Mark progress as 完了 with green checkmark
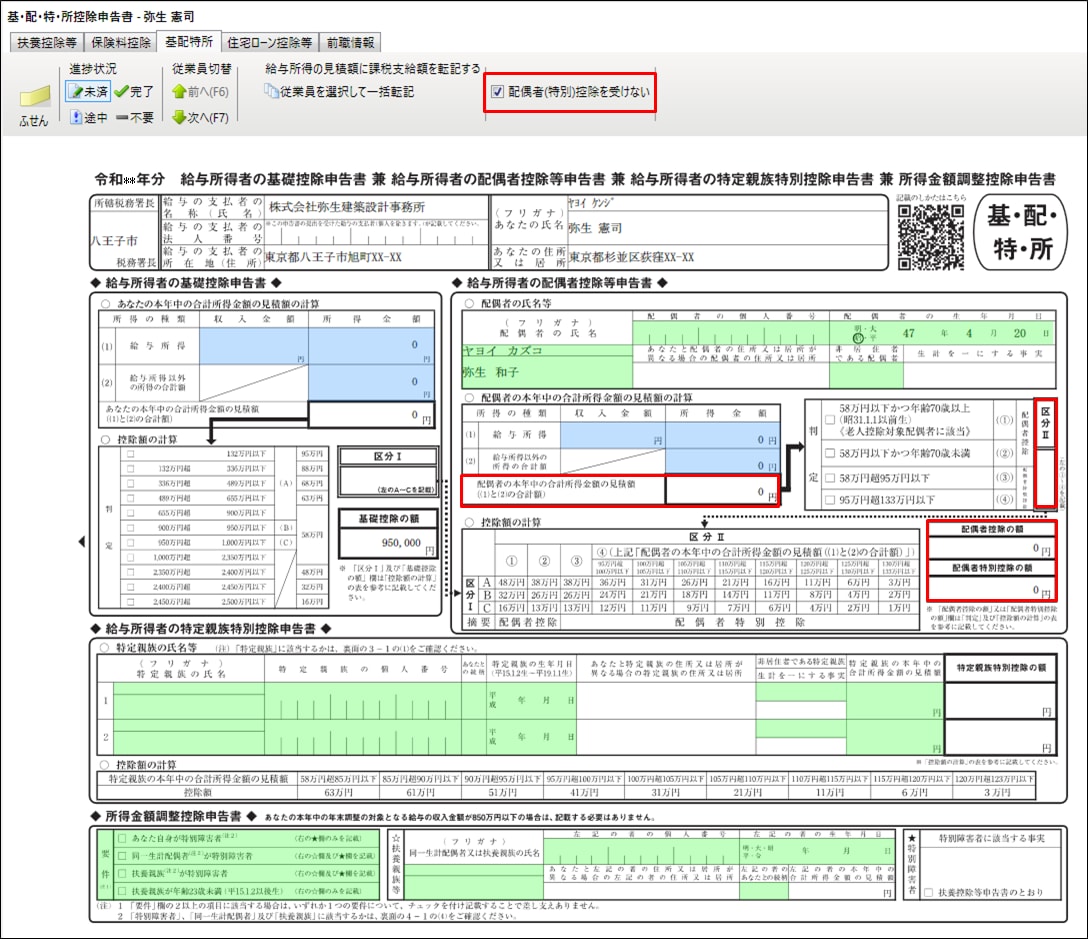Viewport: 1088px width, 939px height. 134,91
